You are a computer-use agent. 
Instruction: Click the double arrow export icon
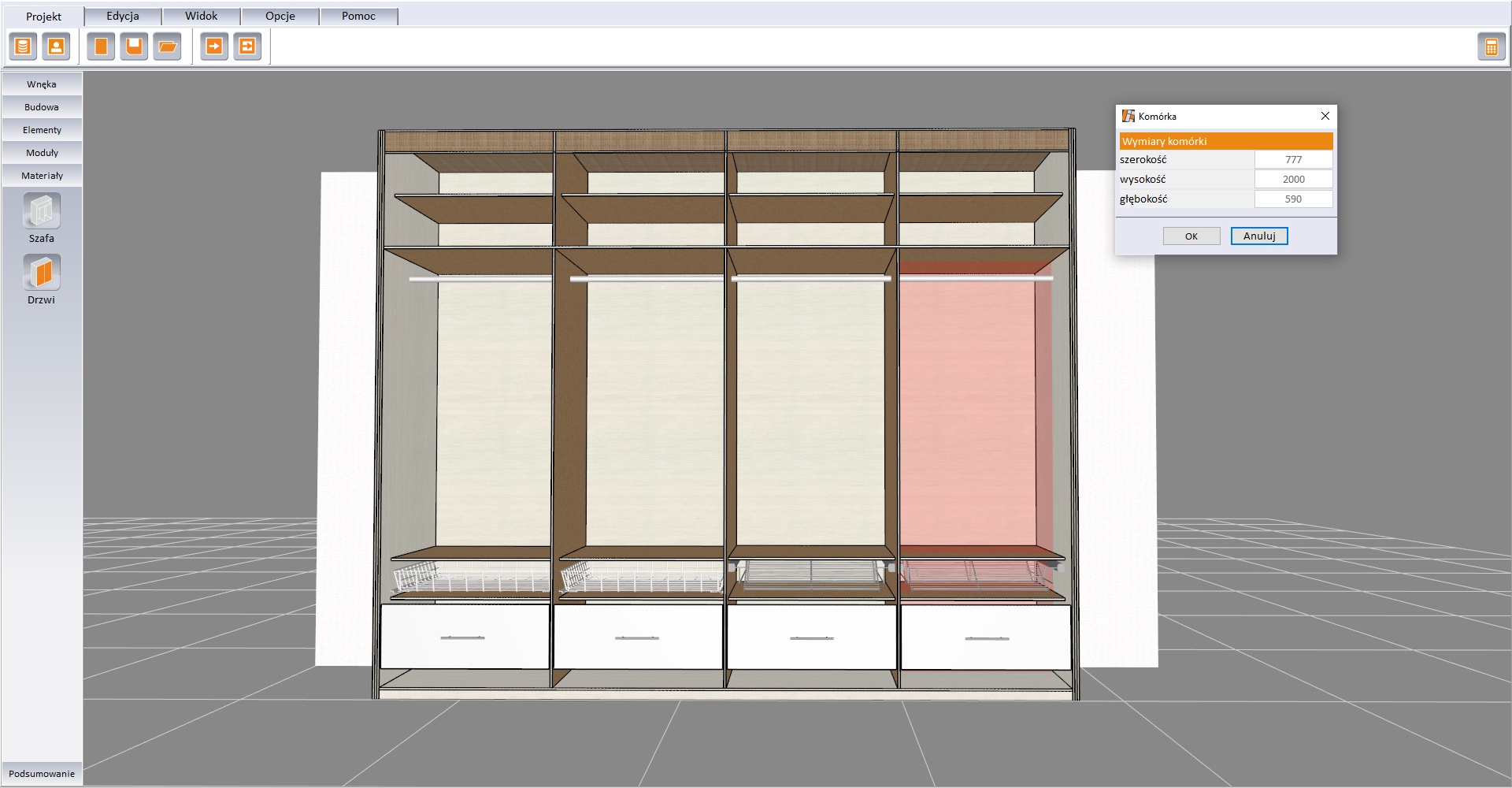pyautogui.click(x=247, y=47)
